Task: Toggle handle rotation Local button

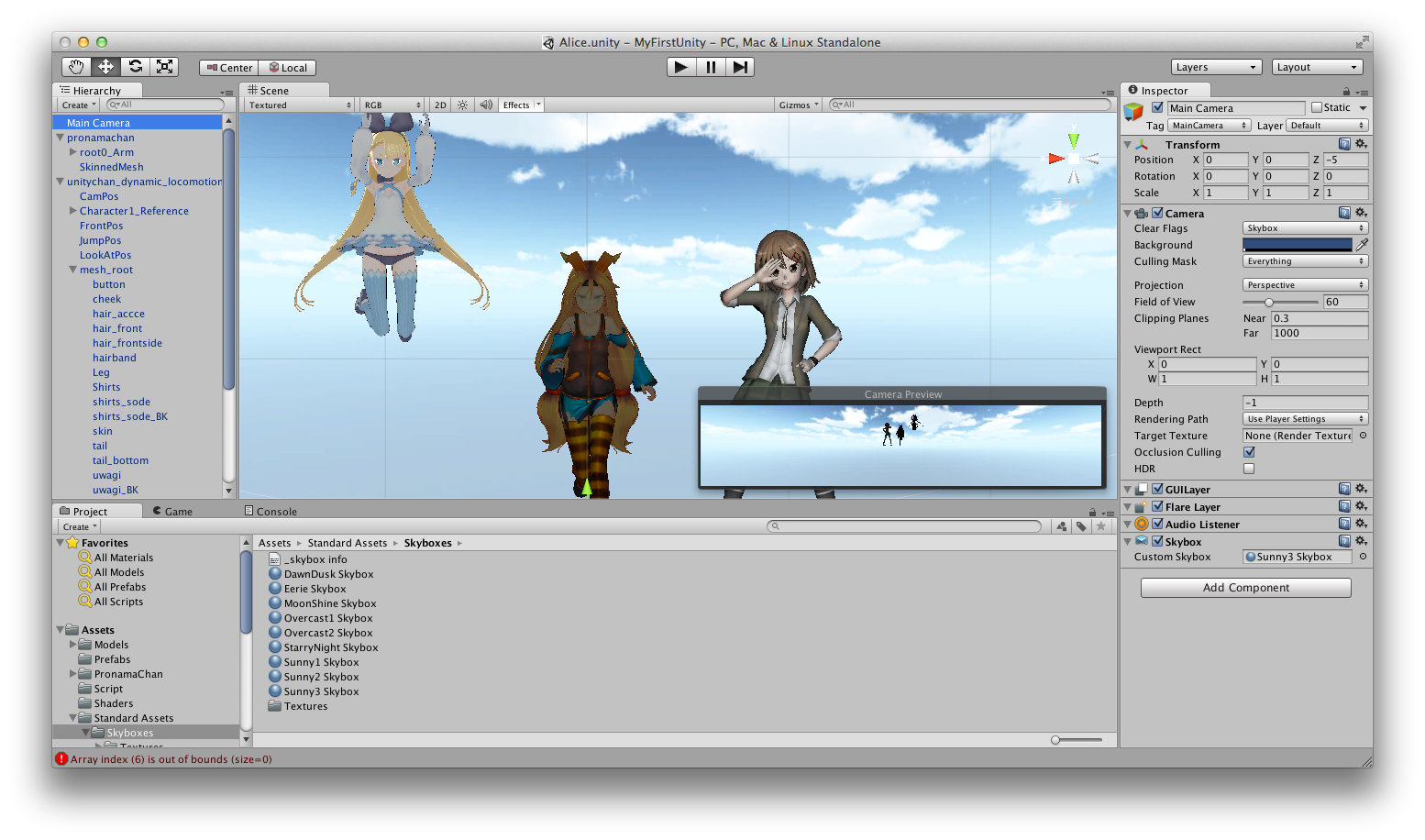Action: (x=288, y=68)
